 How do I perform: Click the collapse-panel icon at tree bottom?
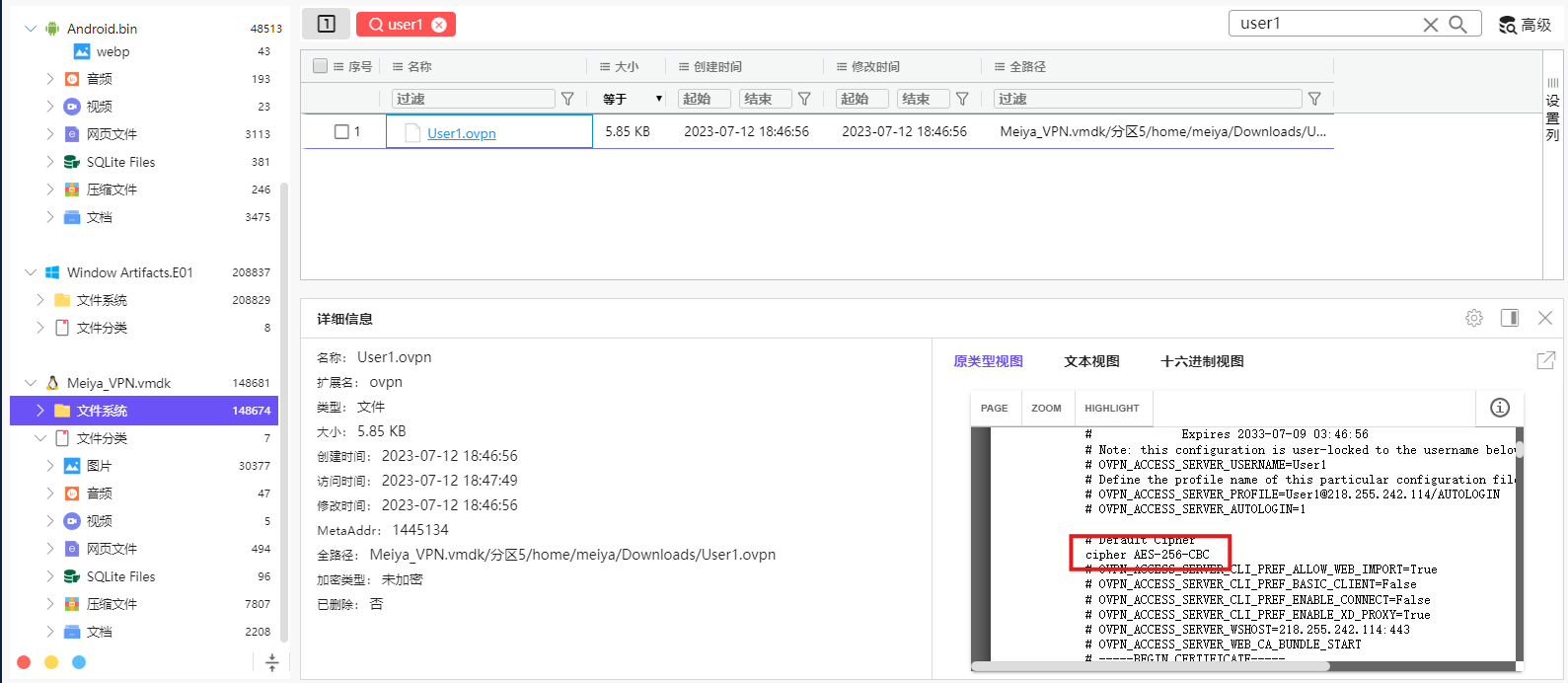[x=272, y=662]
